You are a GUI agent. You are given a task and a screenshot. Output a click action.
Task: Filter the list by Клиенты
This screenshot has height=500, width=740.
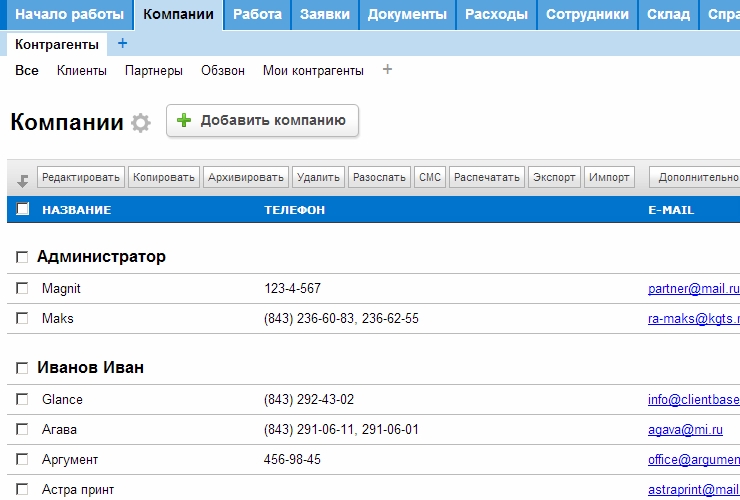pos(81,70)
